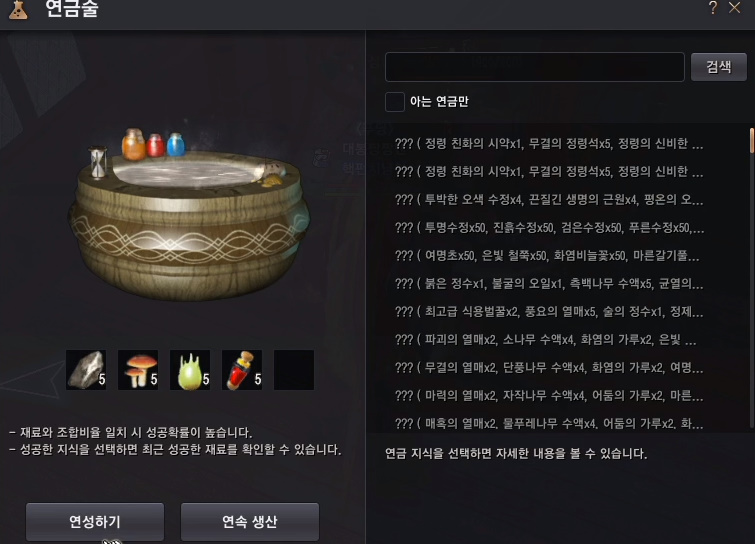Select recipe starting with 여명초x50
Image resolution: width=755 pixels, height=544 pixels.
[x=549, y=256]
